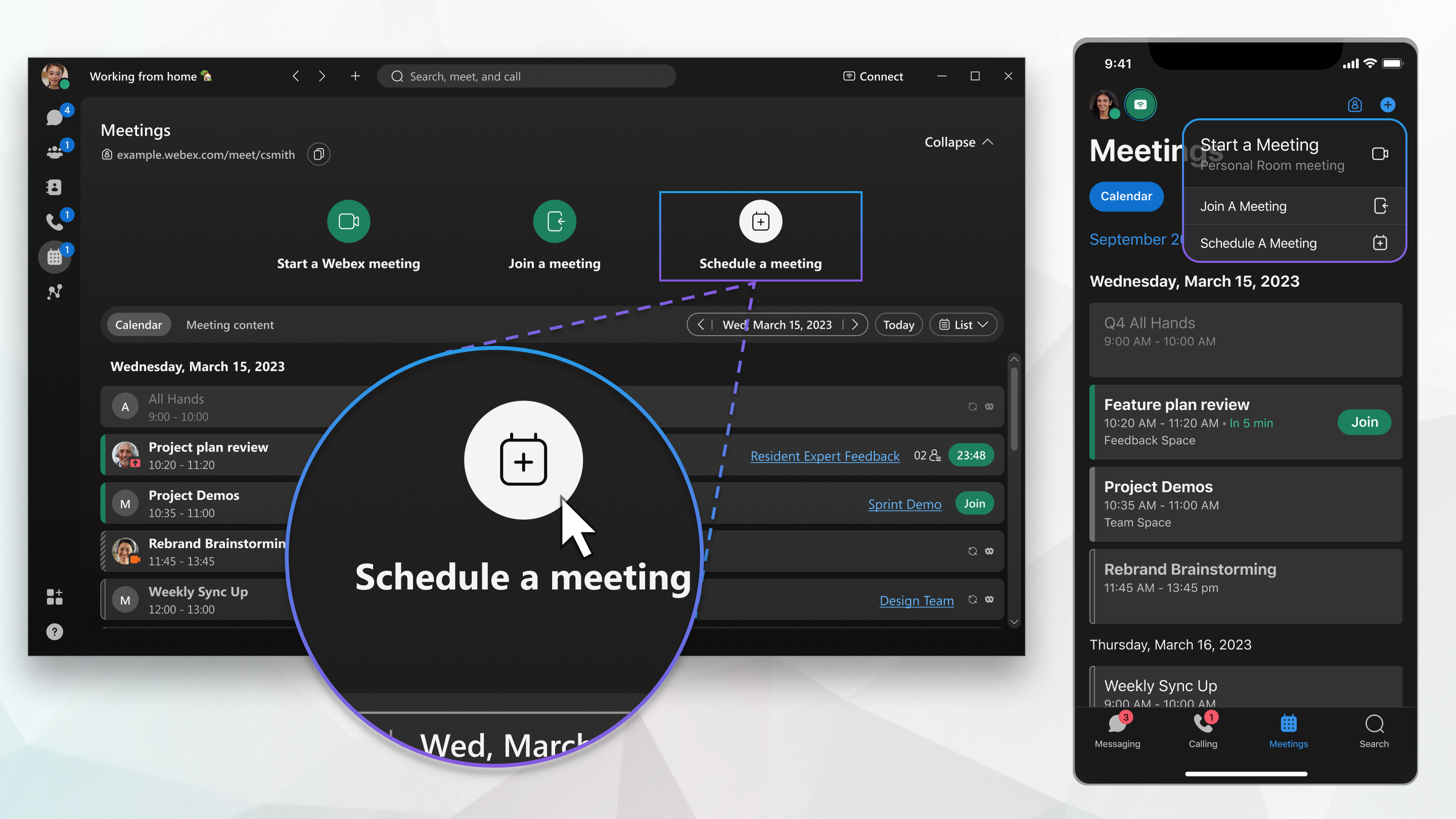Join the Feature plan review meeting
Viewport: 1456px width, 819px height.
pos(1365,421)
